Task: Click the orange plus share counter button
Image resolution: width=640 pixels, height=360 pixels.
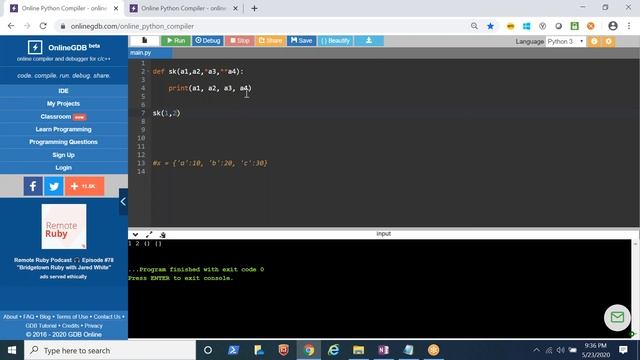Action: pos(84,186)
